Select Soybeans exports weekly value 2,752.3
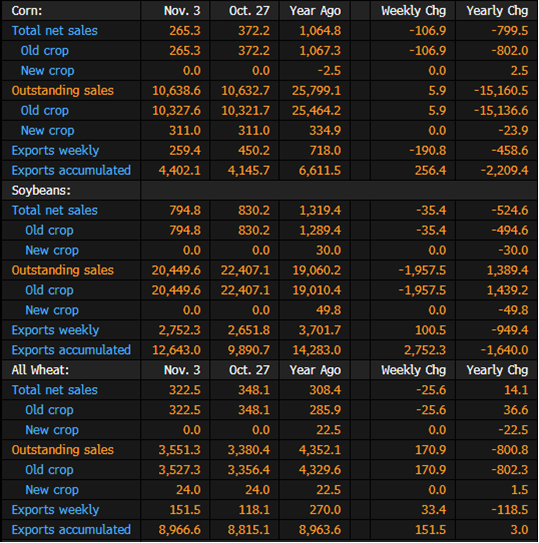Viewport: 539px width, 543px height. click(x=179, y=330)
